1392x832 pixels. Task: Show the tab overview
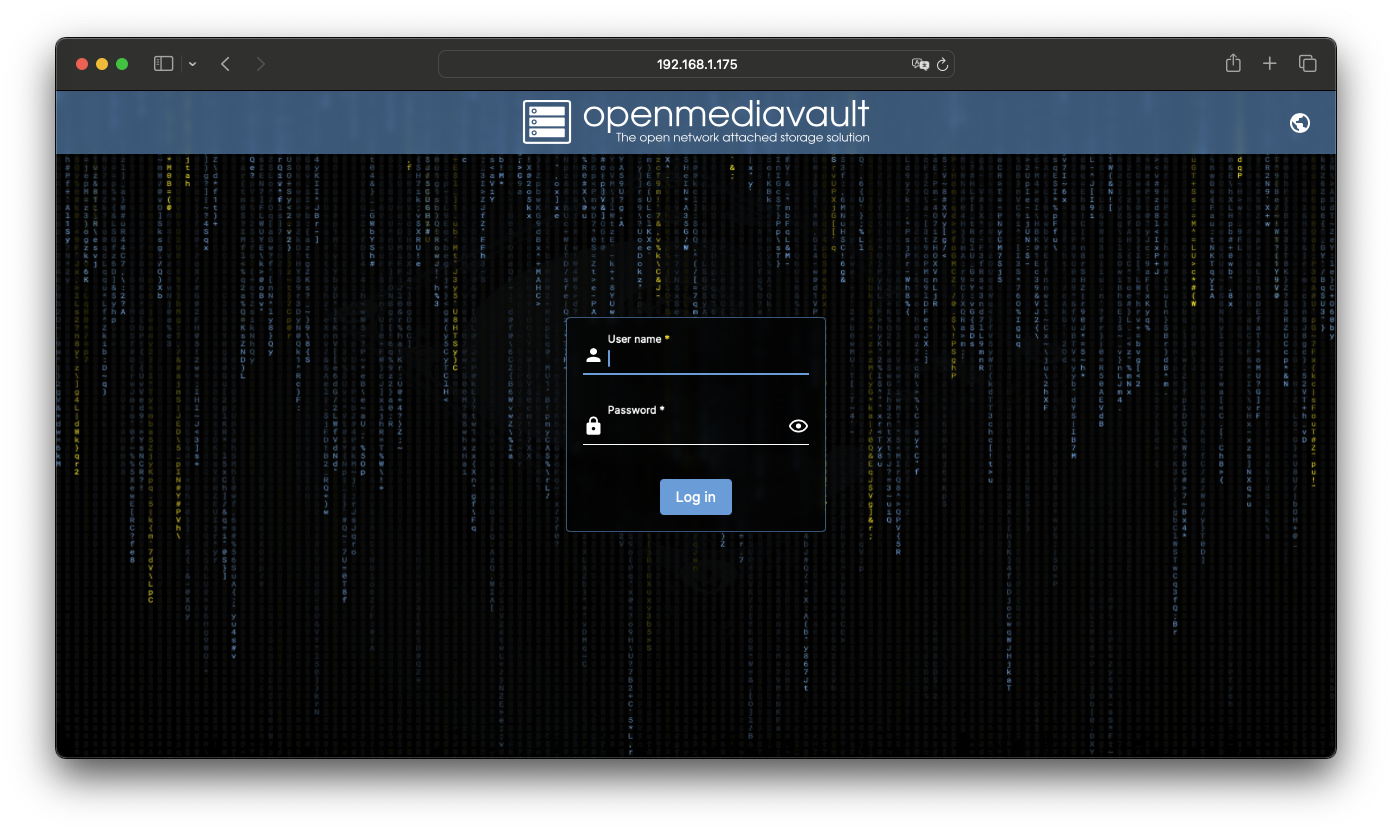point(1307,64)
